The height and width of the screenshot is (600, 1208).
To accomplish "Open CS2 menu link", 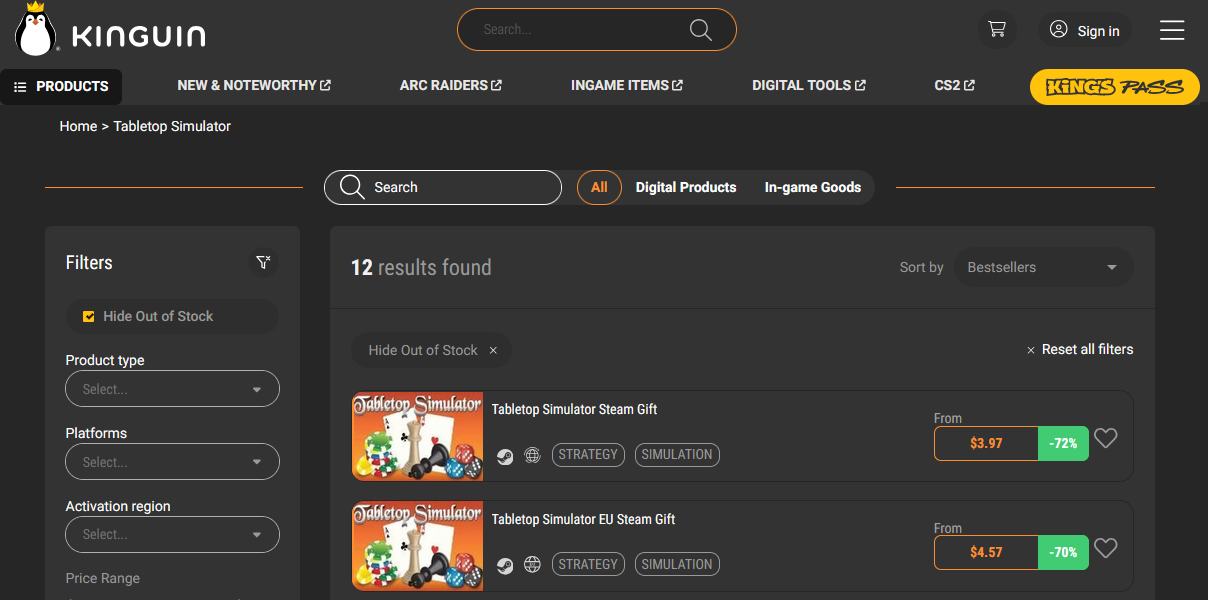I will point(955,86).
